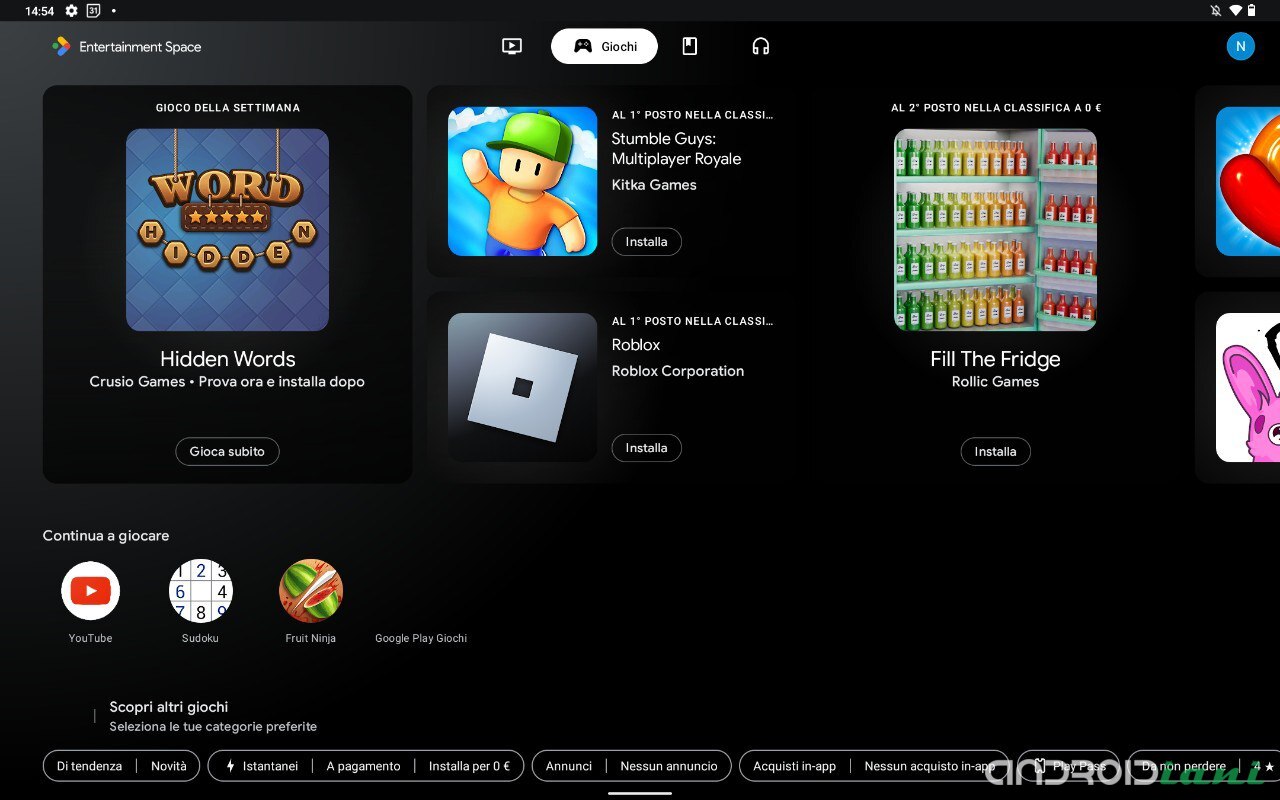
Task: Tap the bottom navigation gesture handle
Action: tap(640, 793)
